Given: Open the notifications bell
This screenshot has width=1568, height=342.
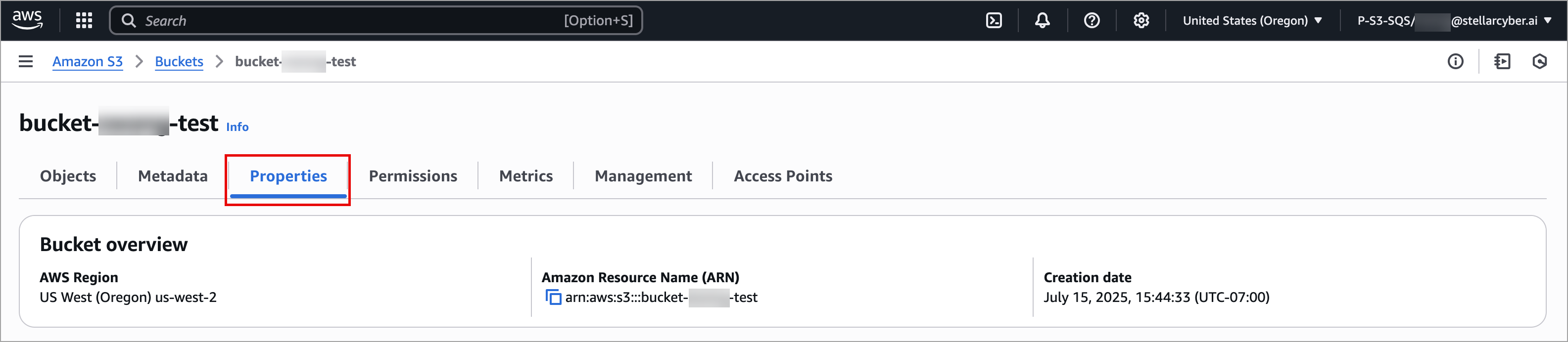Looking at the screenshot, I should click(1042, 21).
